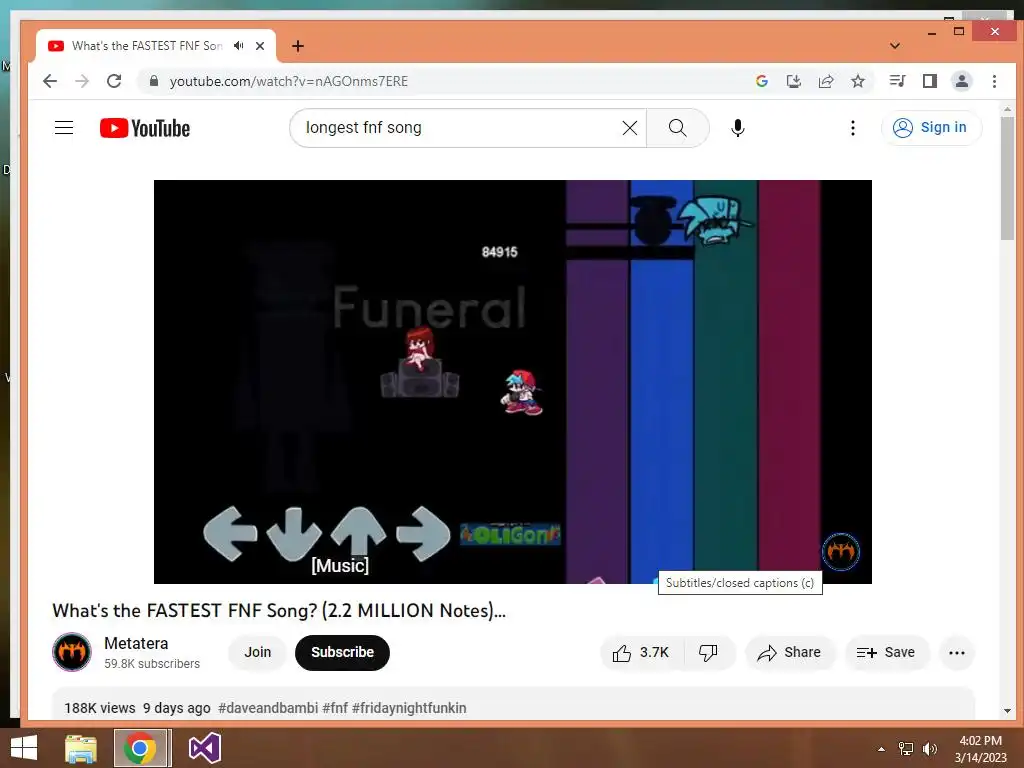Save the video to a playlist

tap(886, 652)
